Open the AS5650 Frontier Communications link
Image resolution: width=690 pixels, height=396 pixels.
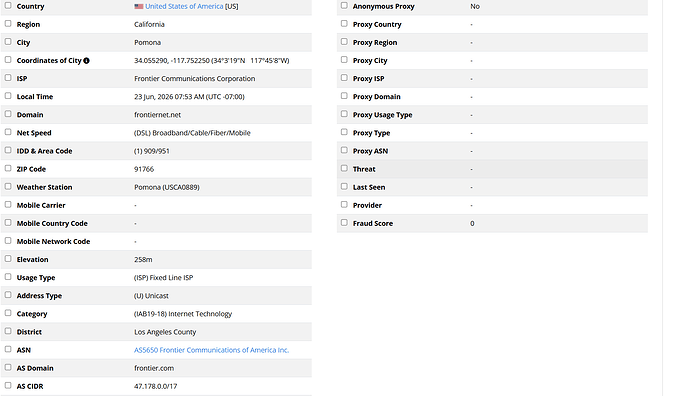point(211,350)
